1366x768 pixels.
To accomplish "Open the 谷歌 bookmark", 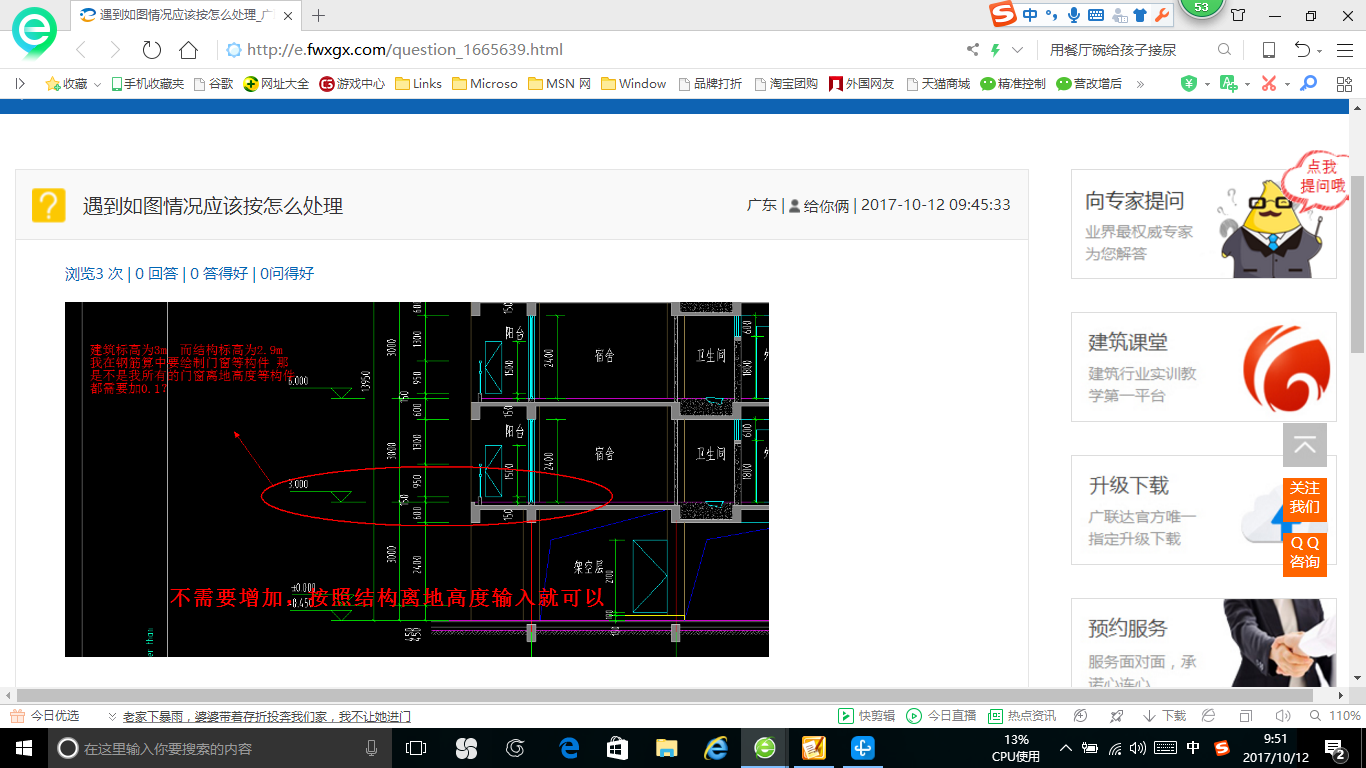I will point(213,84).
